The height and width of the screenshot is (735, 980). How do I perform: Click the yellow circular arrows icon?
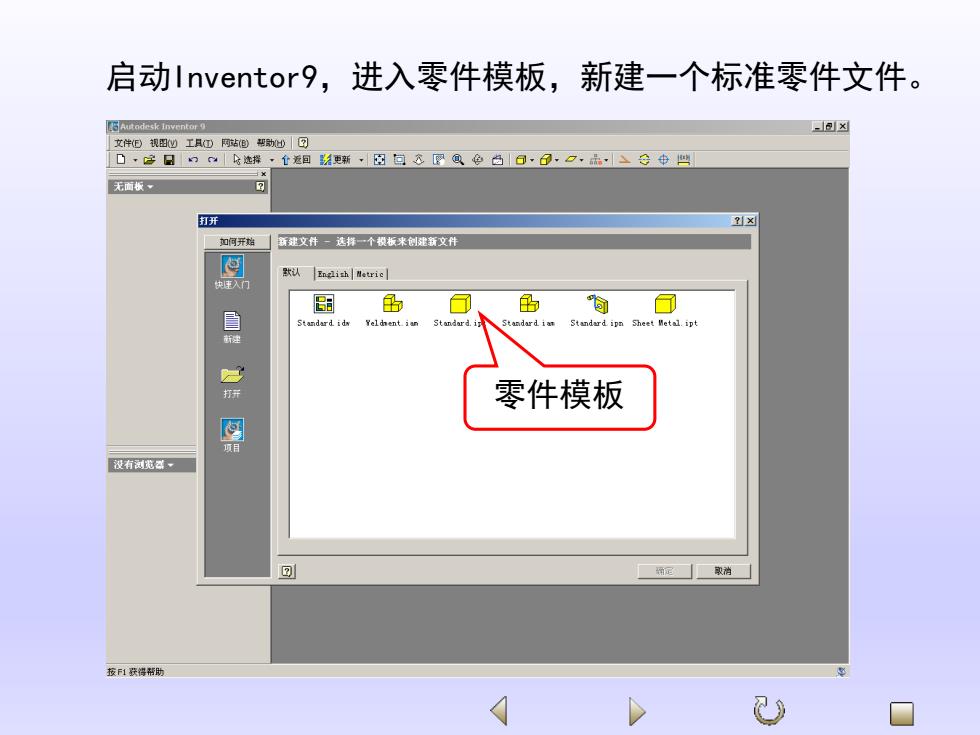coord(644,160)
